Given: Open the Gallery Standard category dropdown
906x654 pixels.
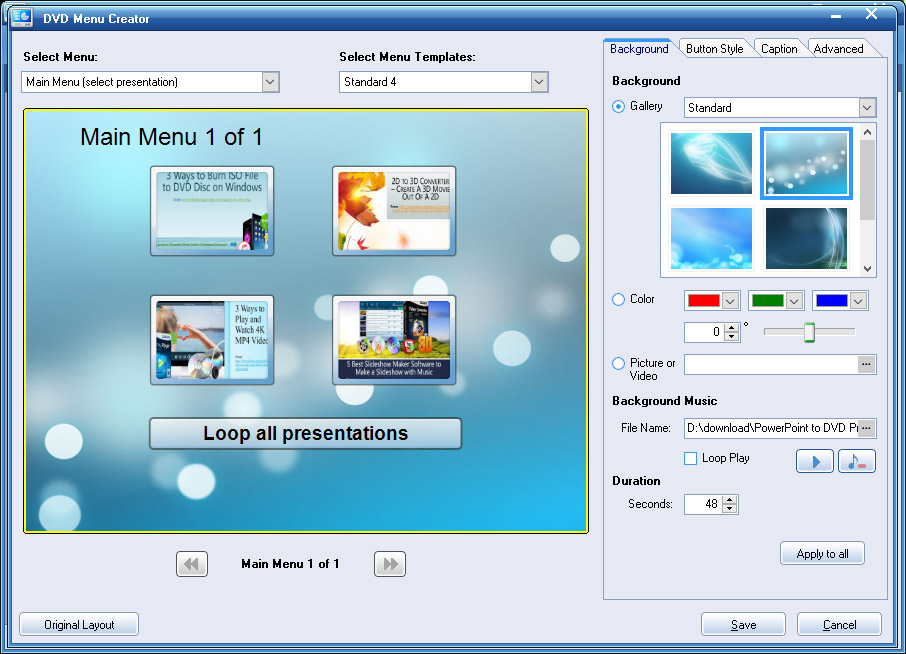Looking at the screenshot, I should [866, 108].
